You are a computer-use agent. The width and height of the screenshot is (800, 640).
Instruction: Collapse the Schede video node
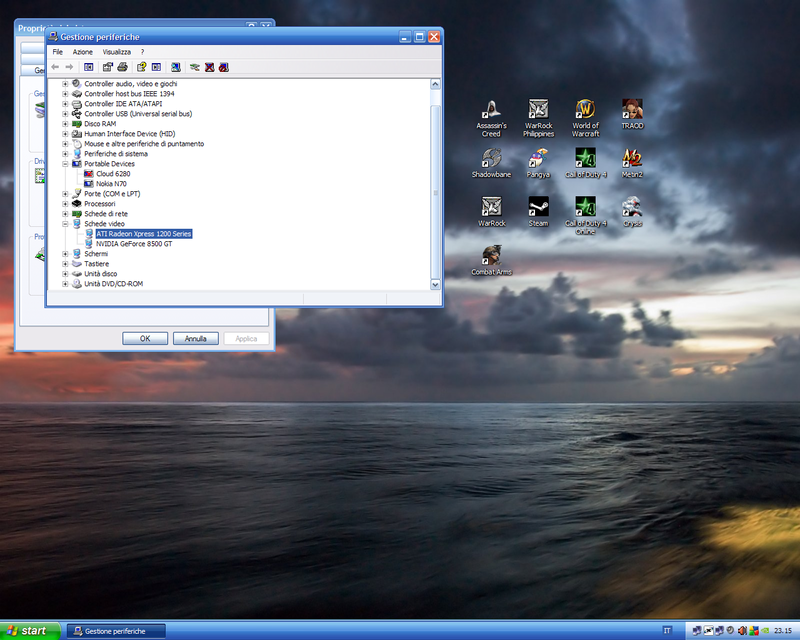[x=66, y=224]
